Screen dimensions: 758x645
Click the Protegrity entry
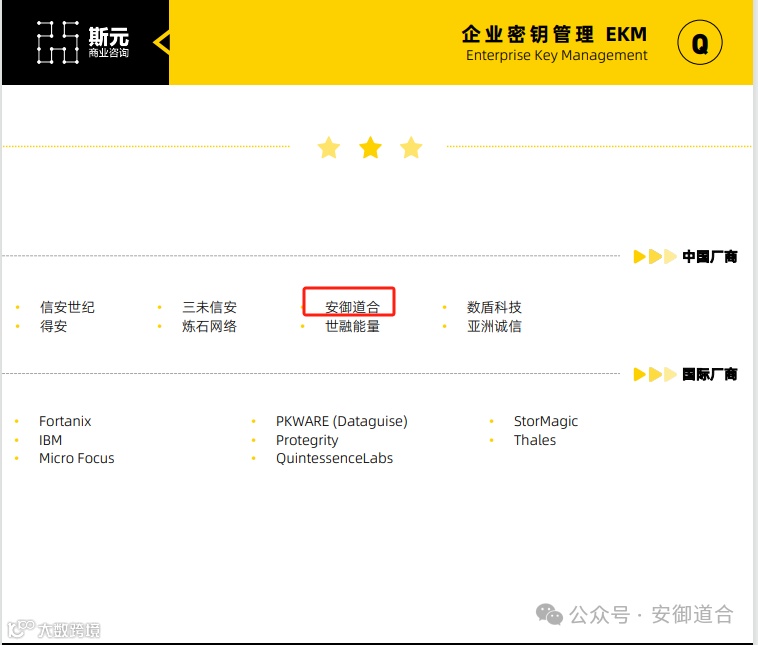(x=307, y=440)
